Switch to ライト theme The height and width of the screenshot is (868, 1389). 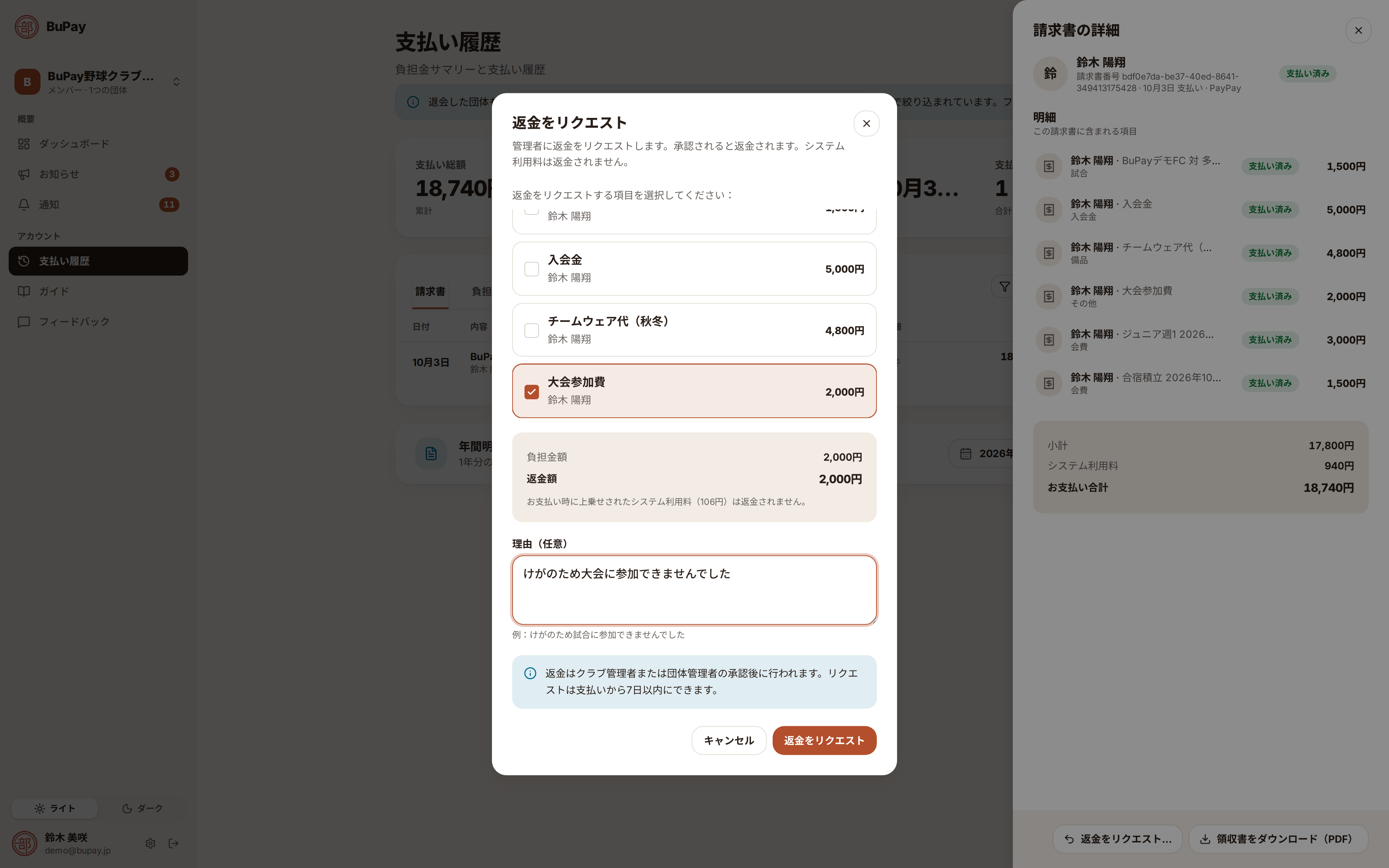(x=55, y=808)
